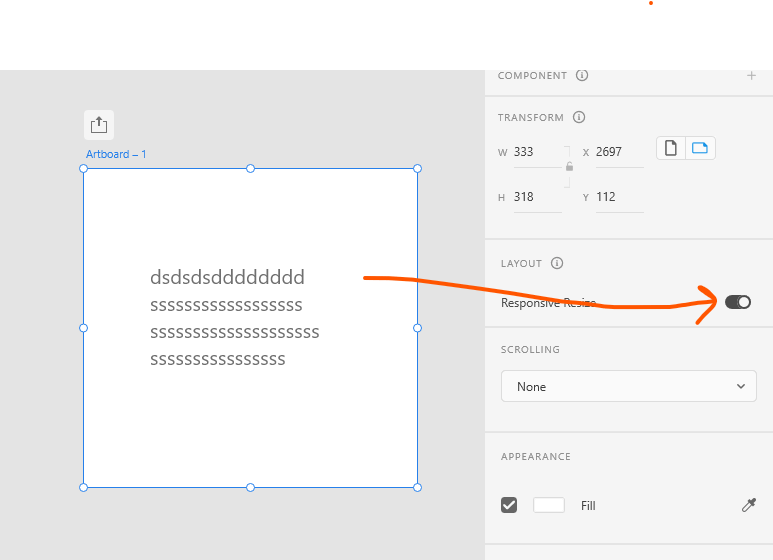Uncheck the Fill checkbox

(509, 505)
